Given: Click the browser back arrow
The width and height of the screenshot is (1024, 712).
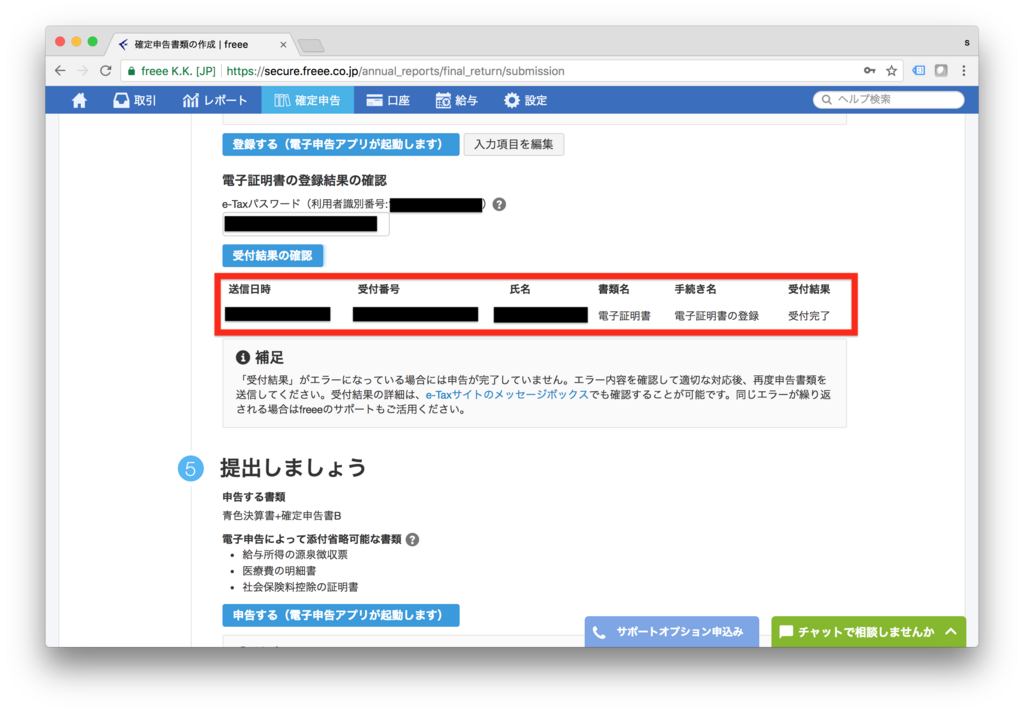Looking at the screenshot, I should click(x=60, y=71).
